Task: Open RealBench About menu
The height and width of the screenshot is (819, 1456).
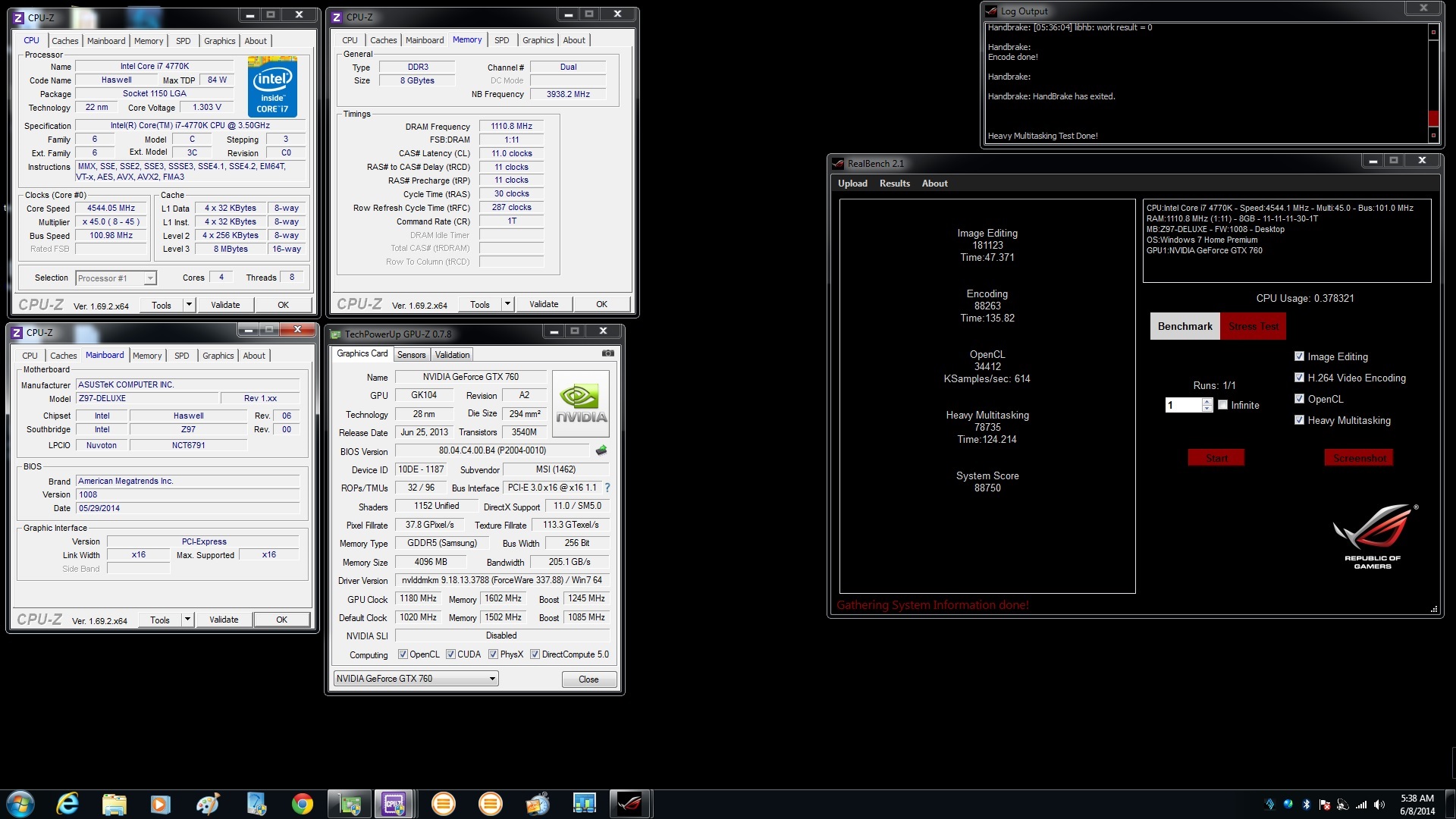Action: click(934, 184)
